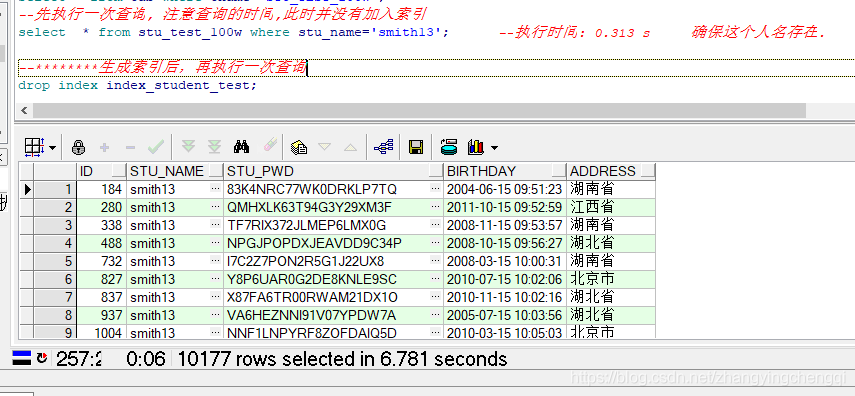Click the small button in STU_NAME header
The height and width of the screenshot is (396, 855).
point(215,171)
